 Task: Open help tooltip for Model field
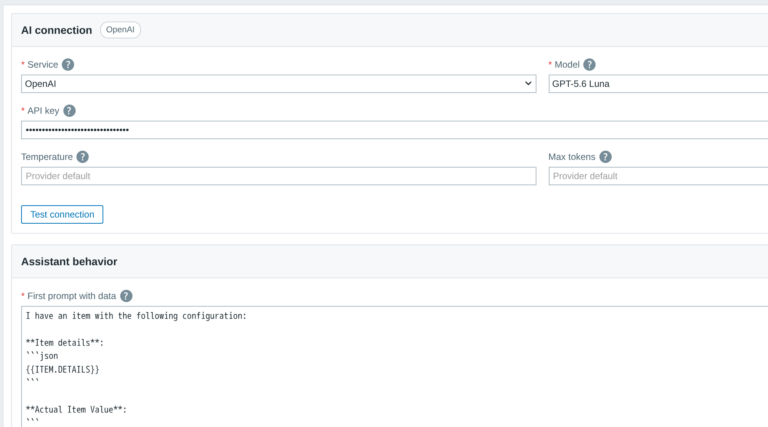[589, 65]
